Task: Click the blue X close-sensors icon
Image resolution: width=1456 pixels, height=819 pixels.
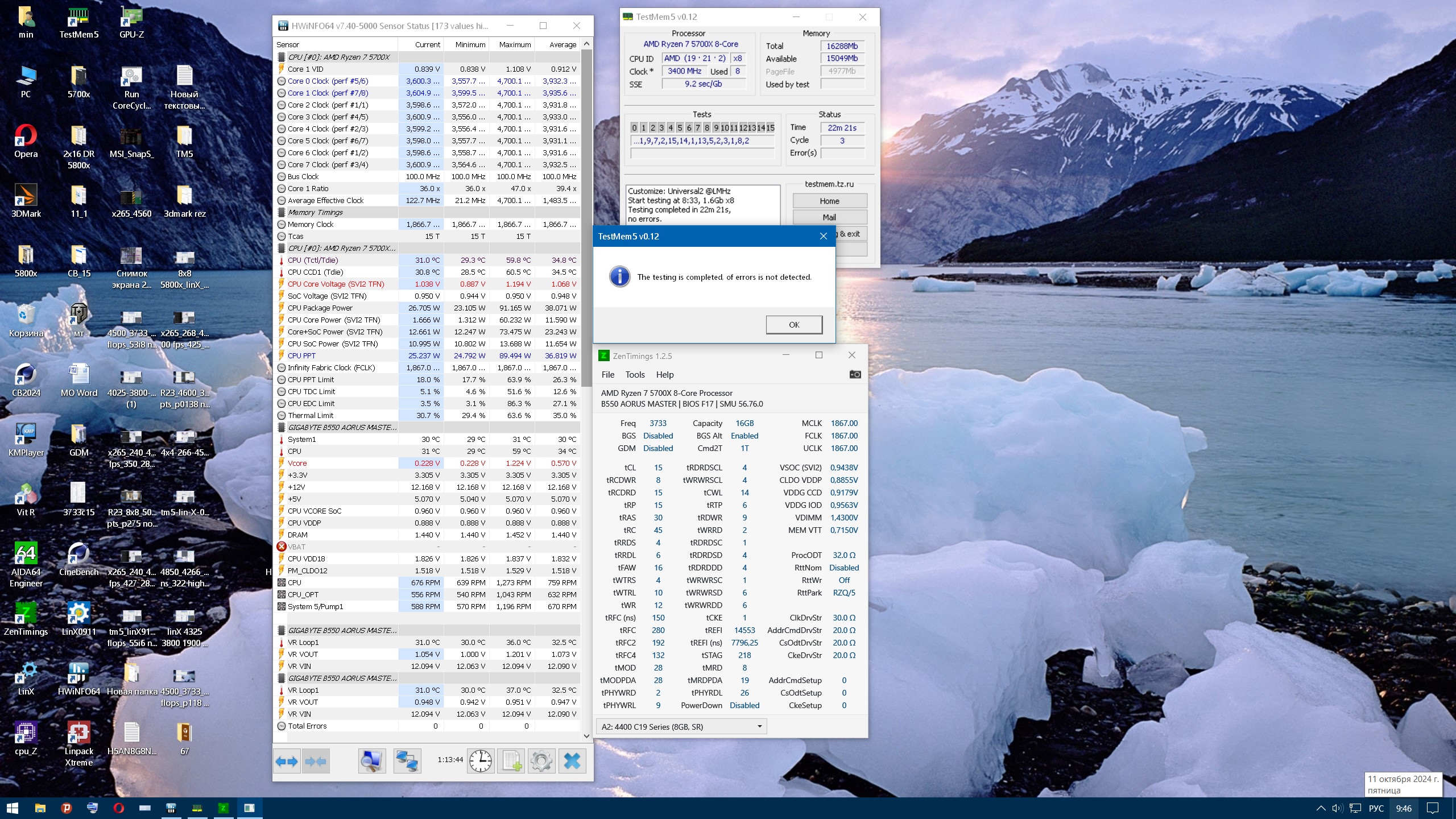Action: pos(572,761)
